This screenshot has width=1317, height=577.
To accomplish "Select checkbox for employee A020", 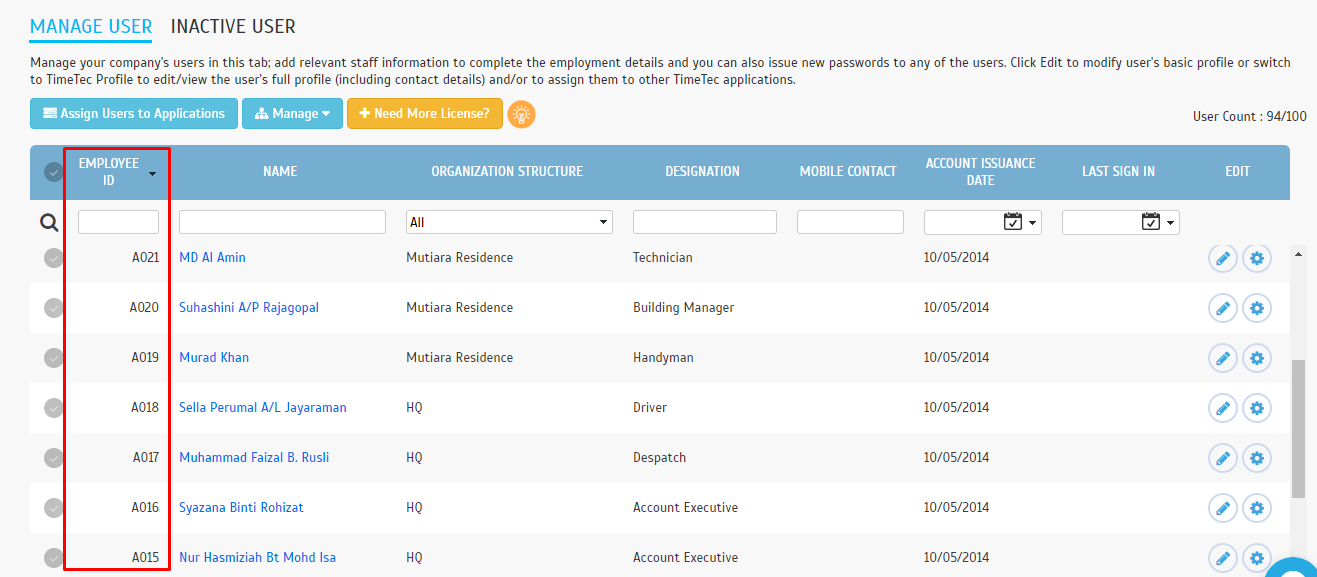I will [53, 308].
